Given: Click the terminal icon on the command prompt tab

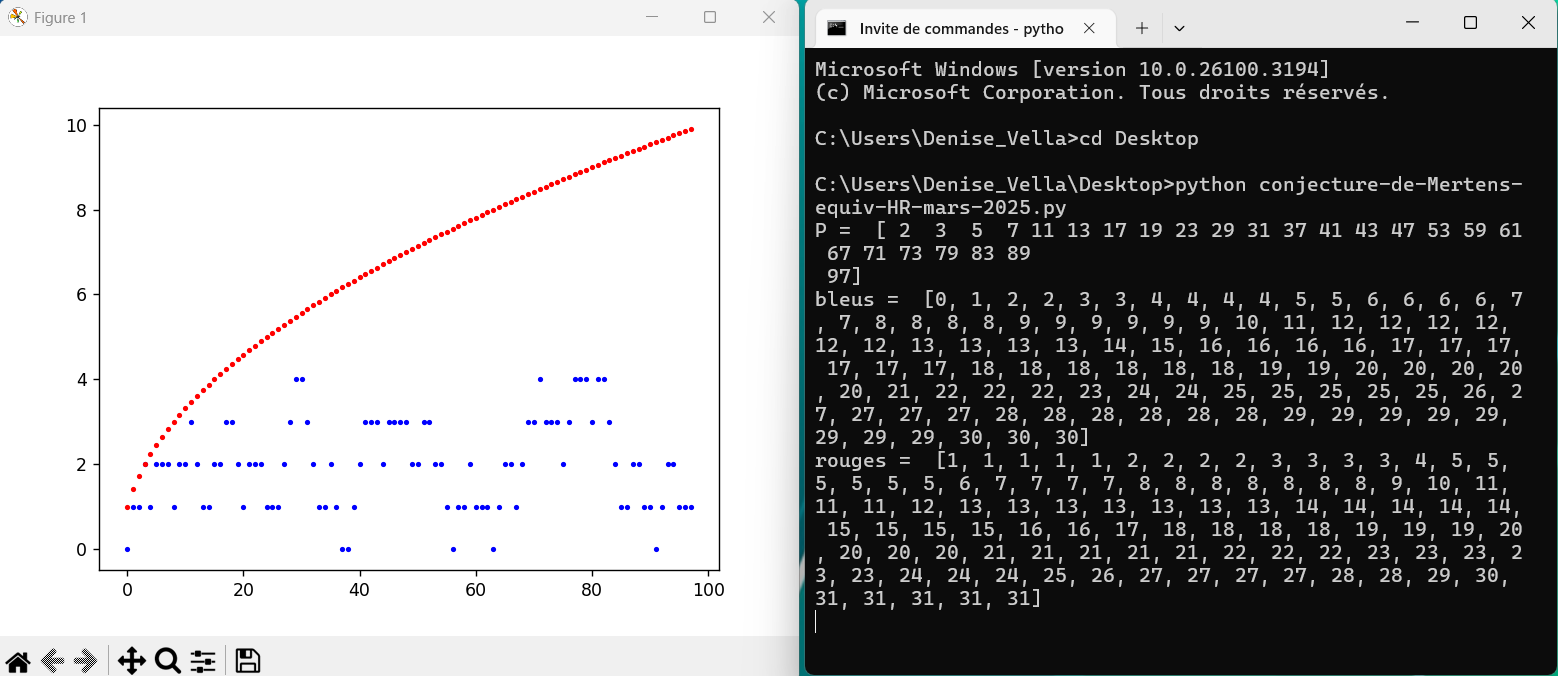Looking at the screenshot, I should pos(837,28).
